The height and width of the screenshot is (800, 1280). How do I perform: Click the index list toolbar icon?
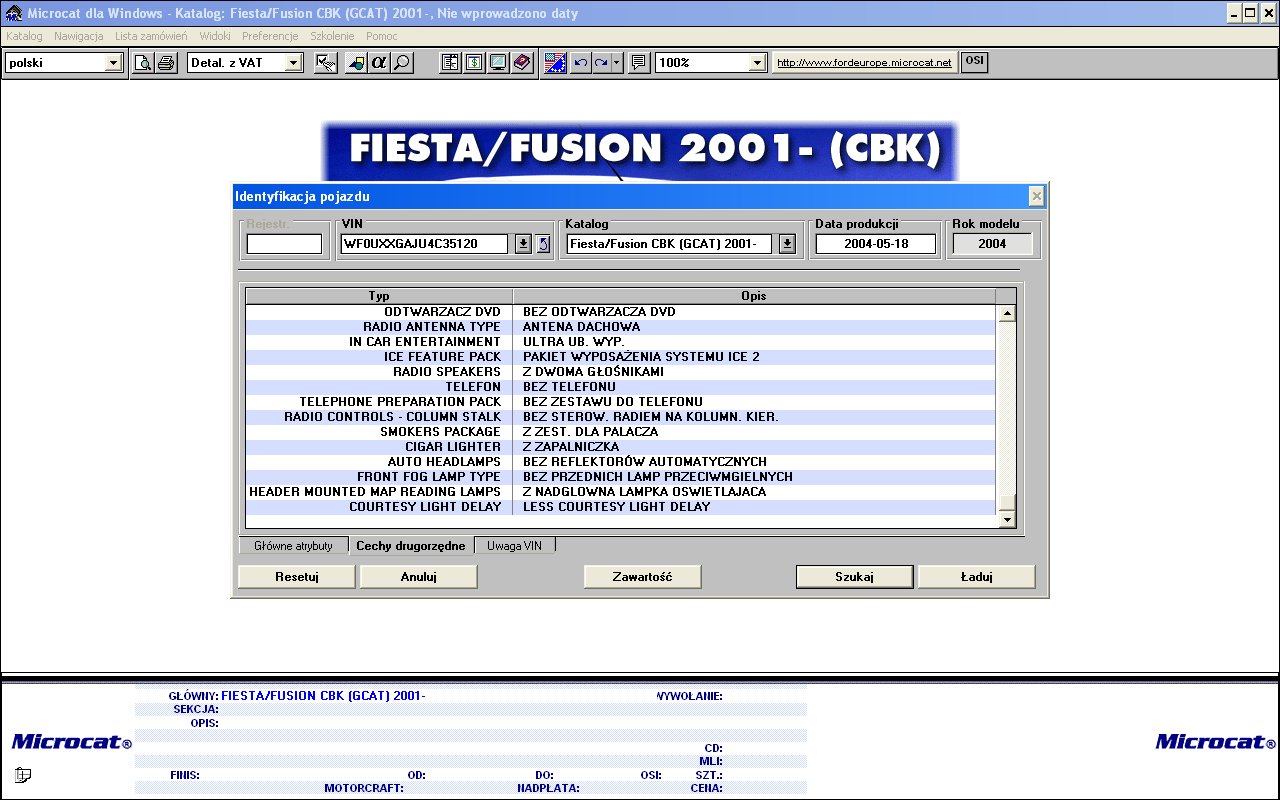pyautogui.click(x=450, y=63)
